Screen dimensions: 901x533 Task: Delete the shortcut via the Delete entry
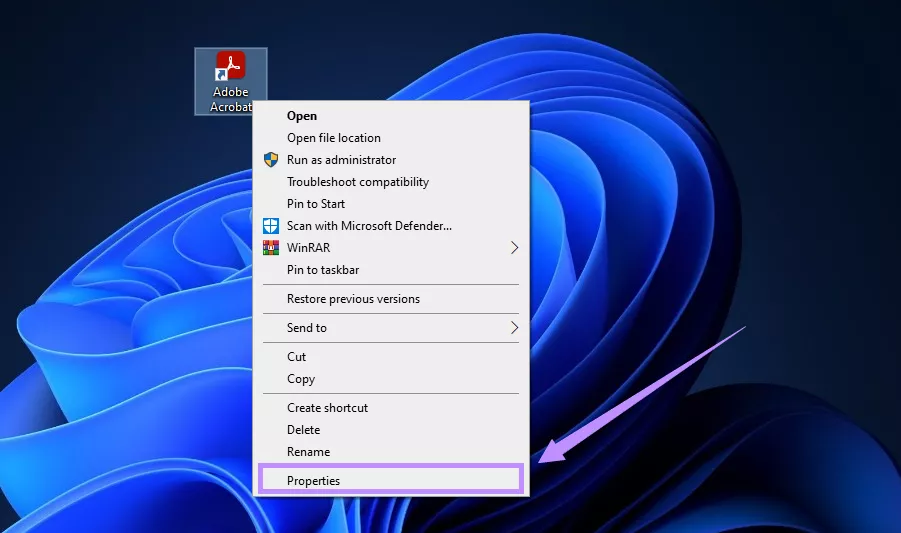pos(304,430)
